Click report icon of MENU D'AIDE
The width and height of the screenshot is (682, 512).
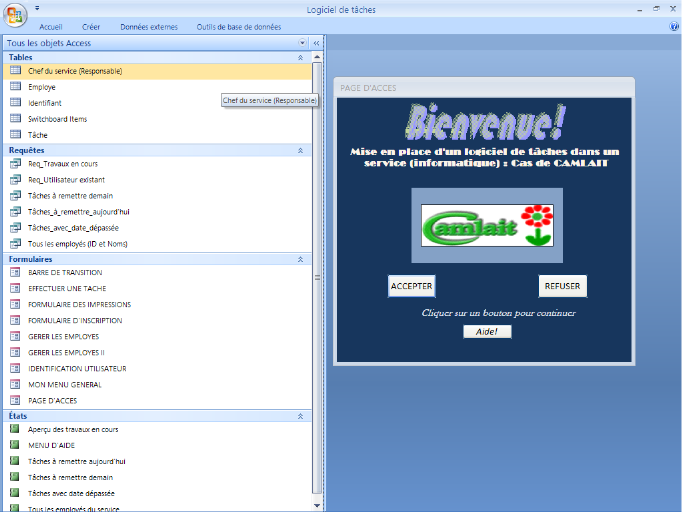(14, 445)
